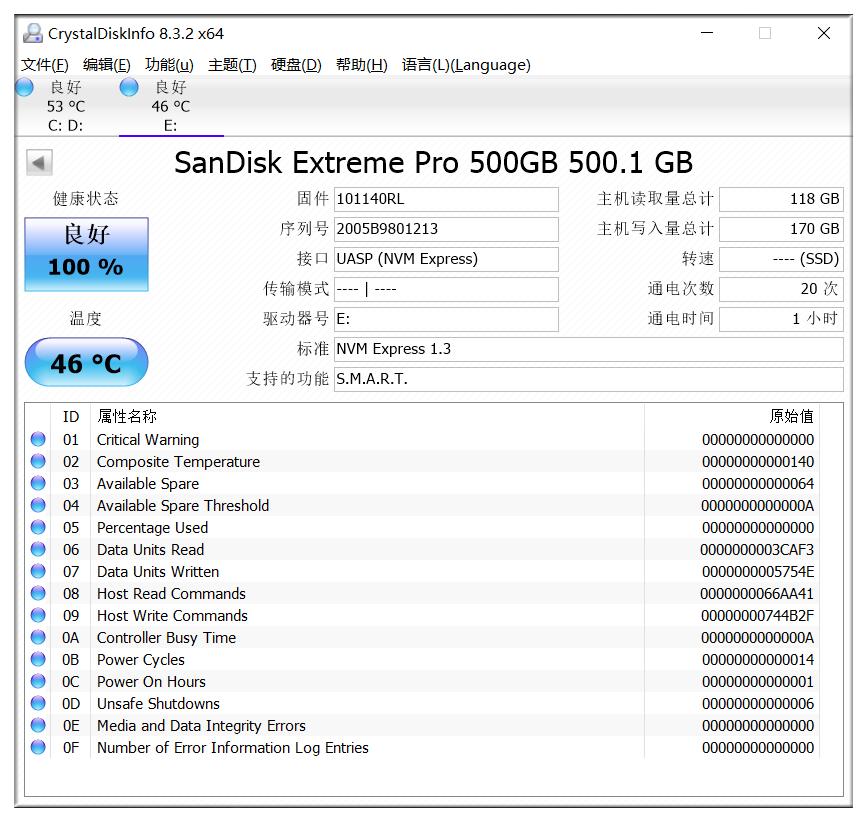Open the 主题(T) menu

232,65
